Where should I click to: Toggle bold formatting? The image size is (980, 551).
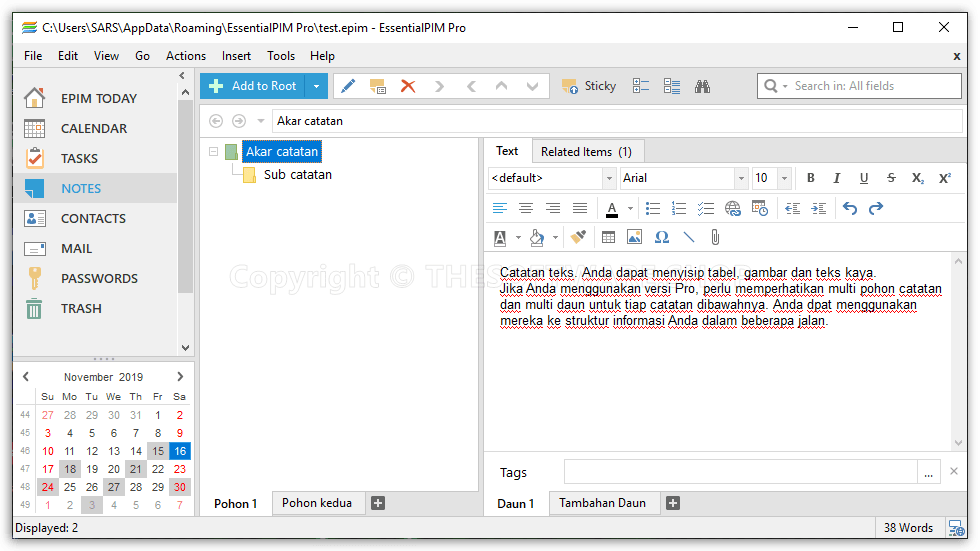coord(811,178)
